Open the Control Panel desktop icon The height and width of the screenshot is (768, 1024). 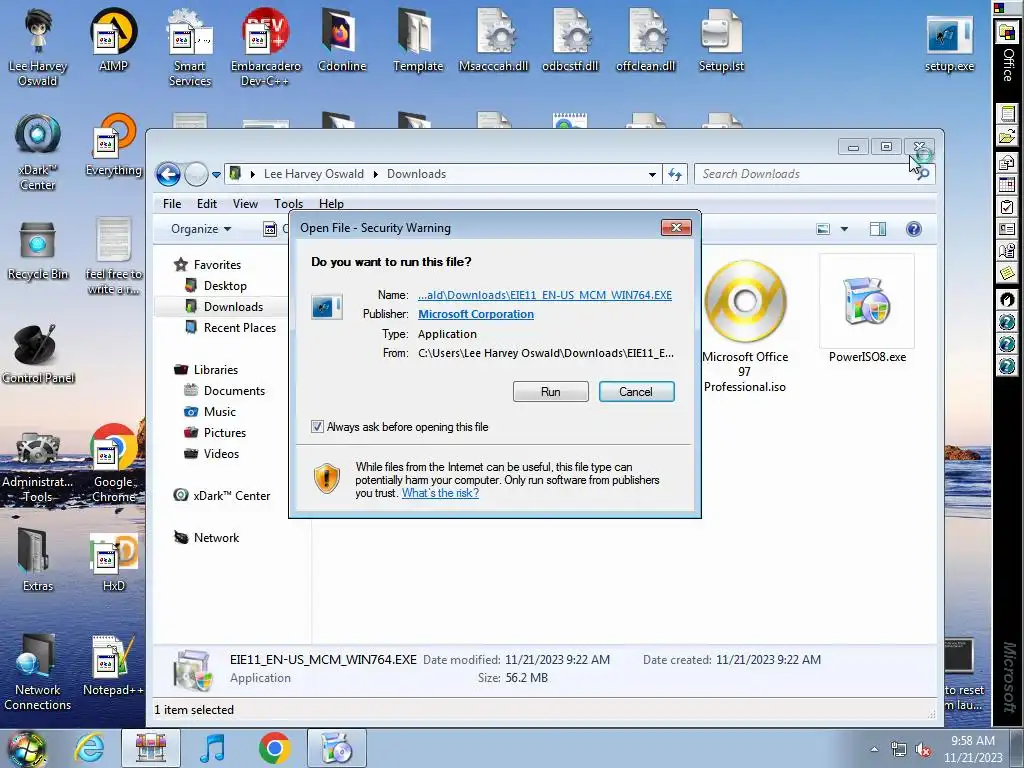38,355
